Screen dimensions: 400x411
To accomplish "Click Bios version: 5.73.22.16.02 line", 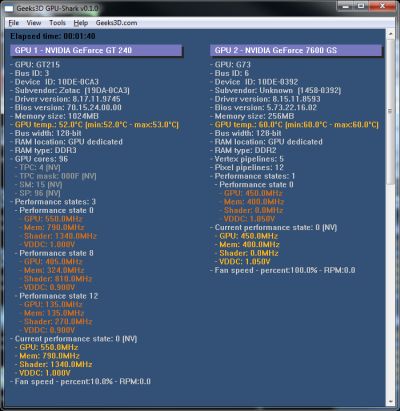I will pos(264,107).
